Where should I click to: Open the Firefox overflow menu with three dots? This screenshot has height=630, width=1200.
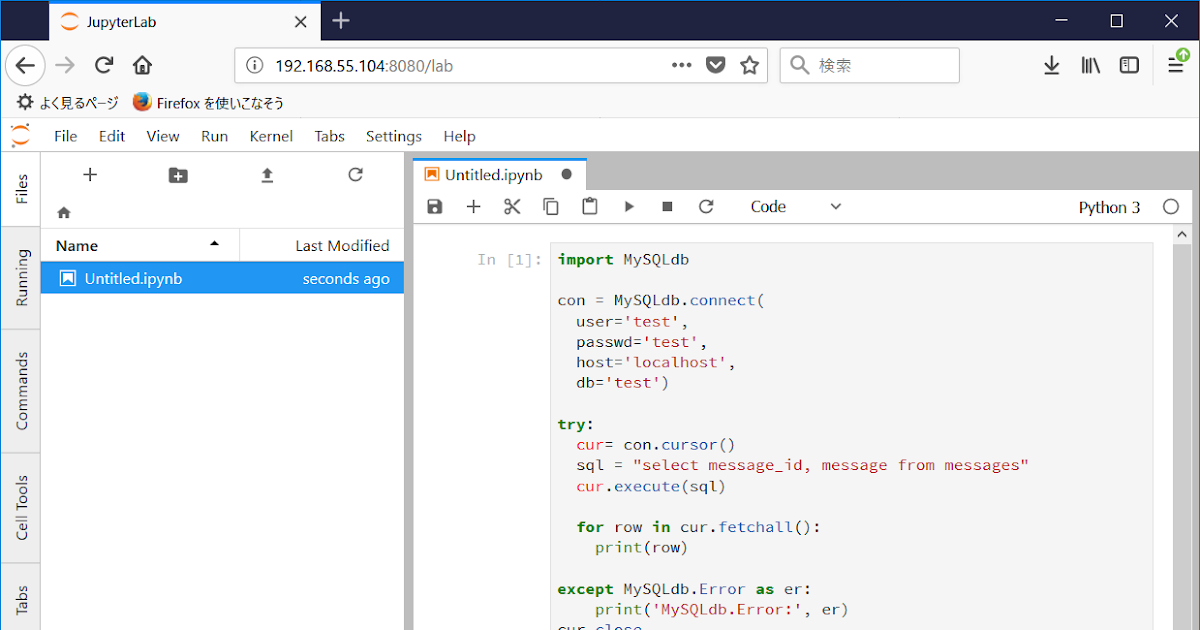(681, 64)
